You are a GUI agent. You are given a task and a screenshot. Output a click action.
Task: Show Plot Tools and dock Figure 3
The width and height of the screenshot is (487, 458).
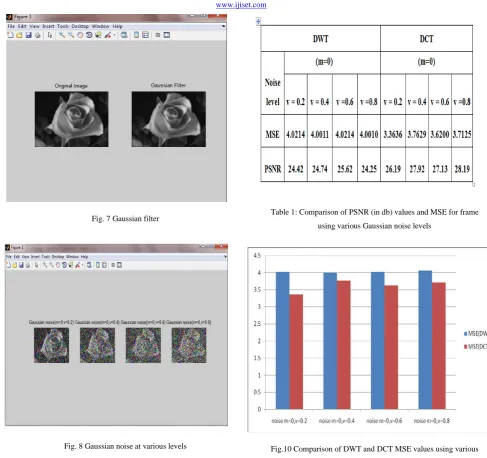click(x=167, y=35)
